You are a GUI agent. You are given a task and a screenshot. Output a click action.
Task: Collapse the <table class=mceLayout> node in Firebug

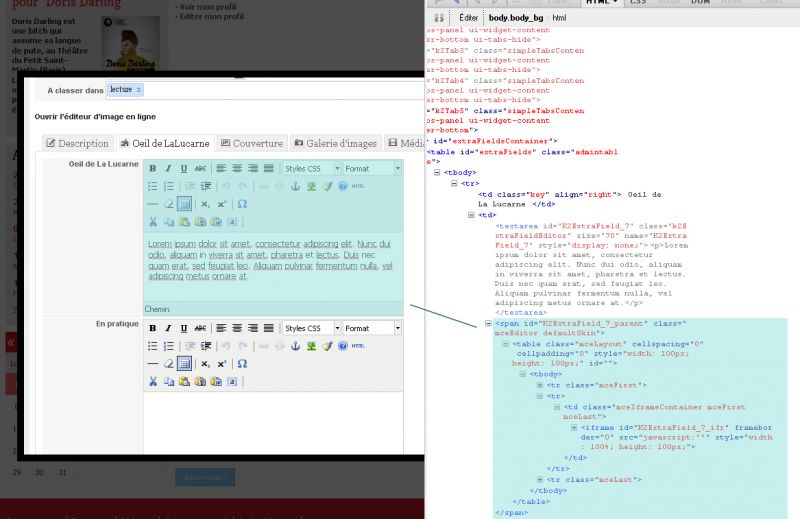[x=505, y=344]
